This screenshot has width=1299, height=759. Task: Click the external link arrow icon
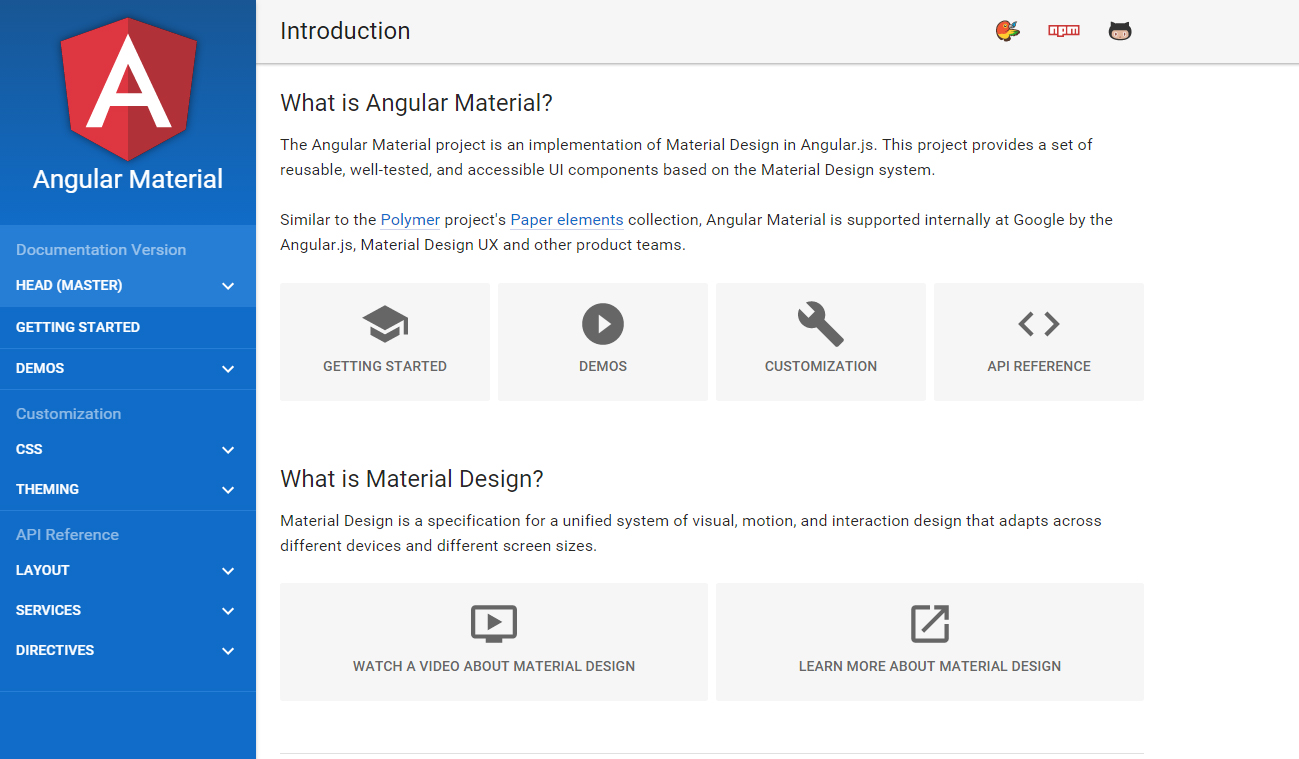(x=930, y=624)
